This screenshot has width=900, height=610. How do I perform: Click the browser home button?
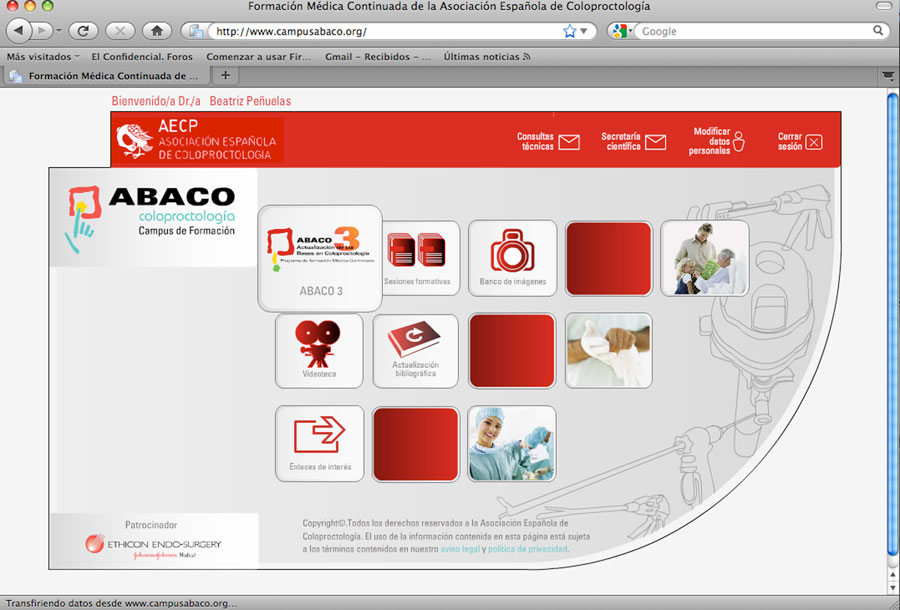(x=157, y=31)
